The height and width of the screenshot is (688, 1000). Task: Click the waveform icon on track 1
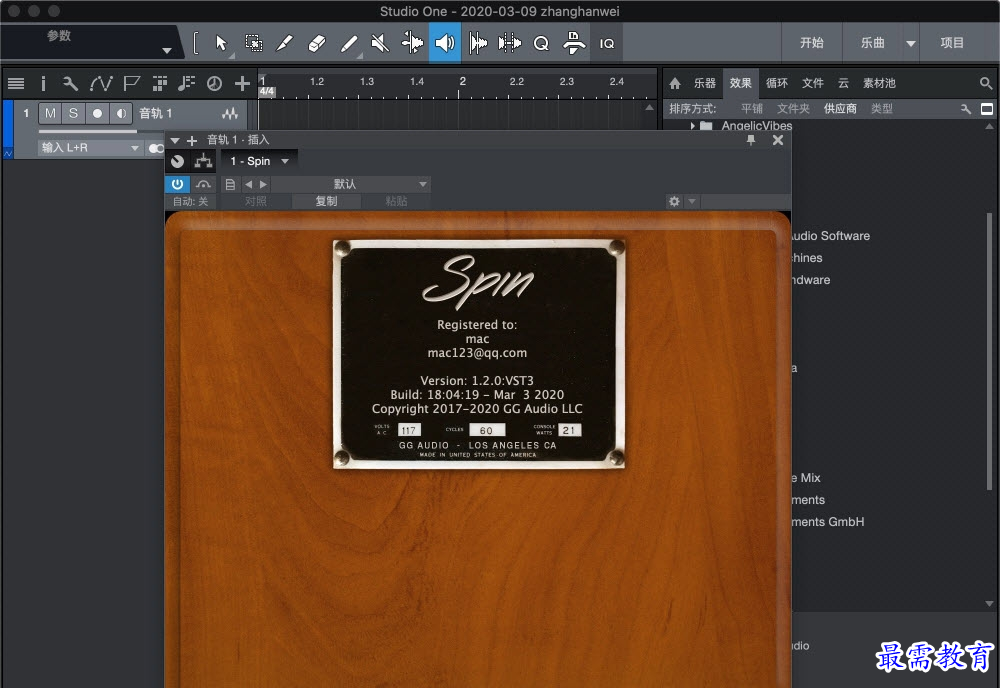click(x=230, y=113)
